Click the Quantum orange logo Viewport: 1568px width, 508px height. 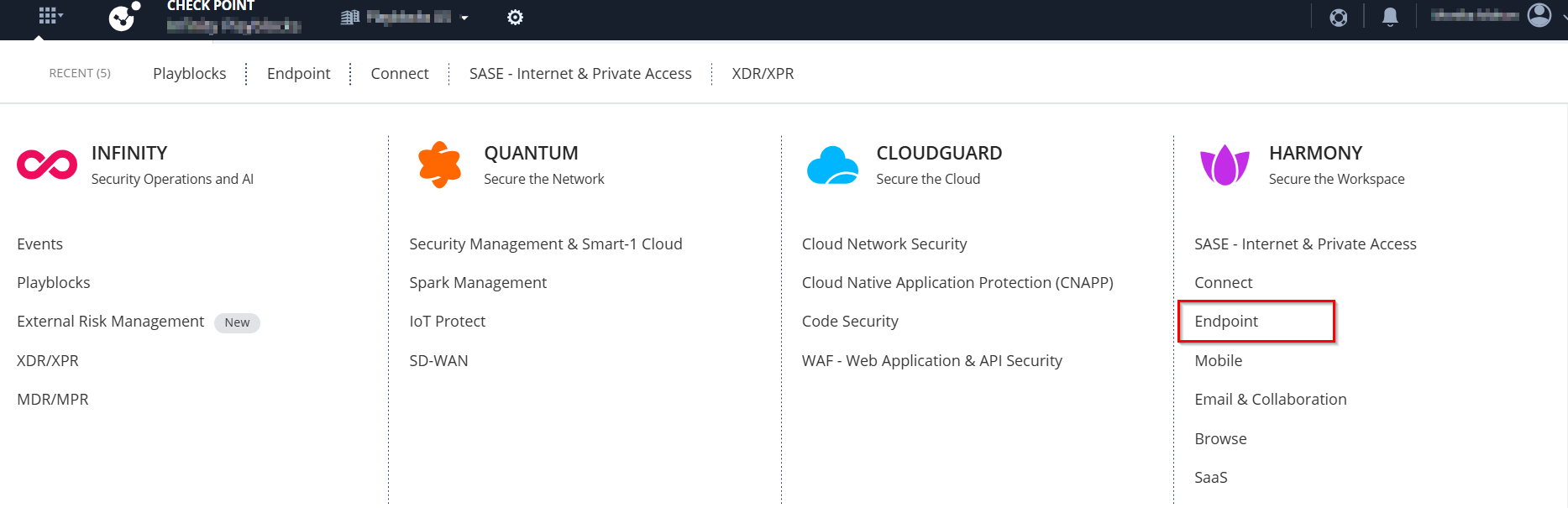pos(440,165)
